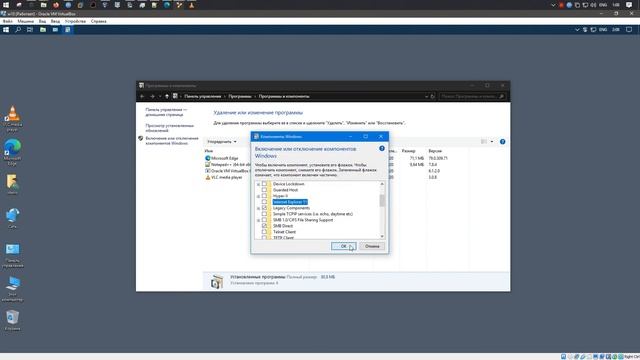Expand Hyper-V tree node
Screen dimensions: 640x360
pos(258,196)
